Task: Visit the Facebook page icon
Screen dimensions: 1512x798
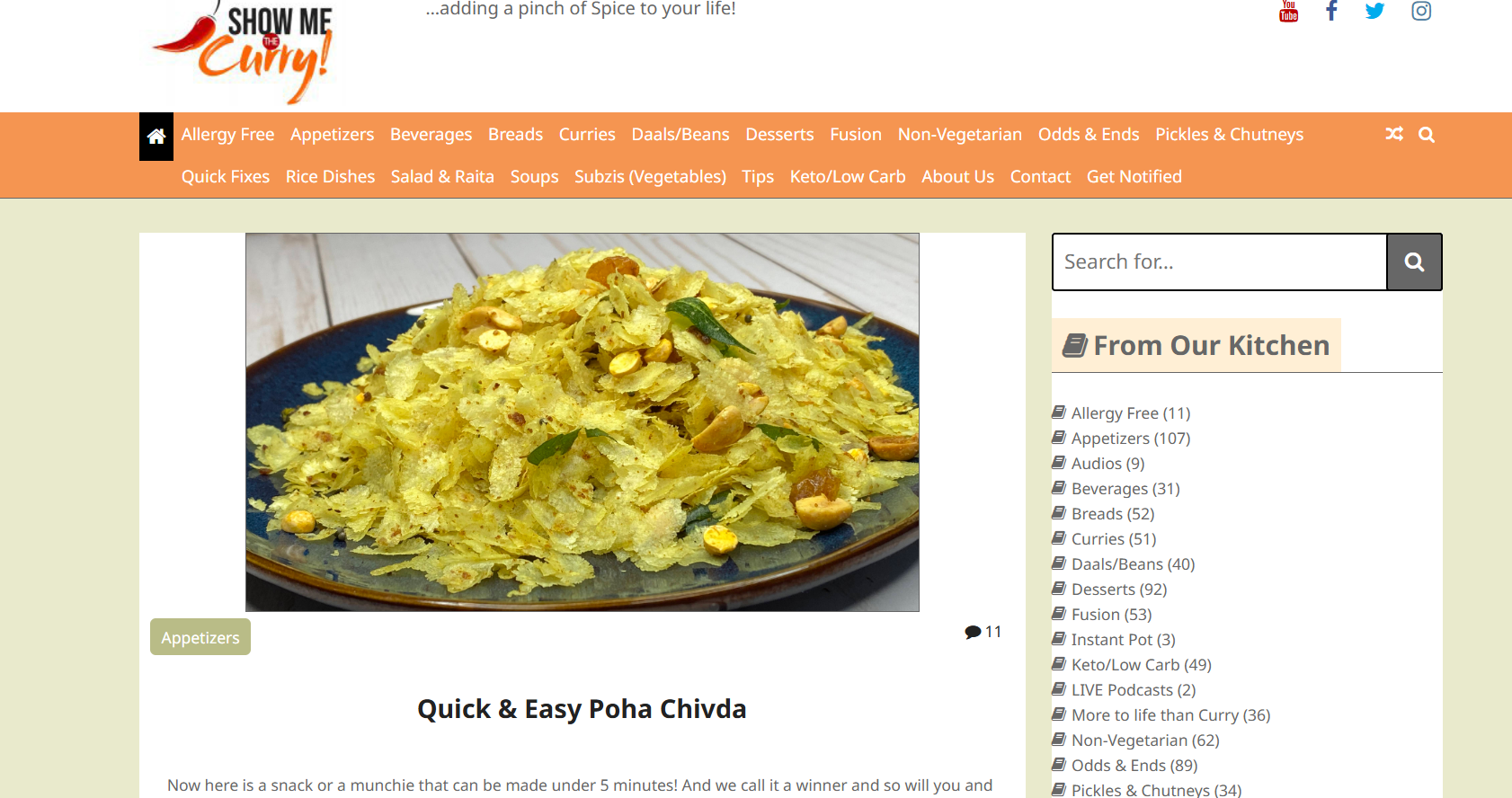Action: coord(1332,11)
